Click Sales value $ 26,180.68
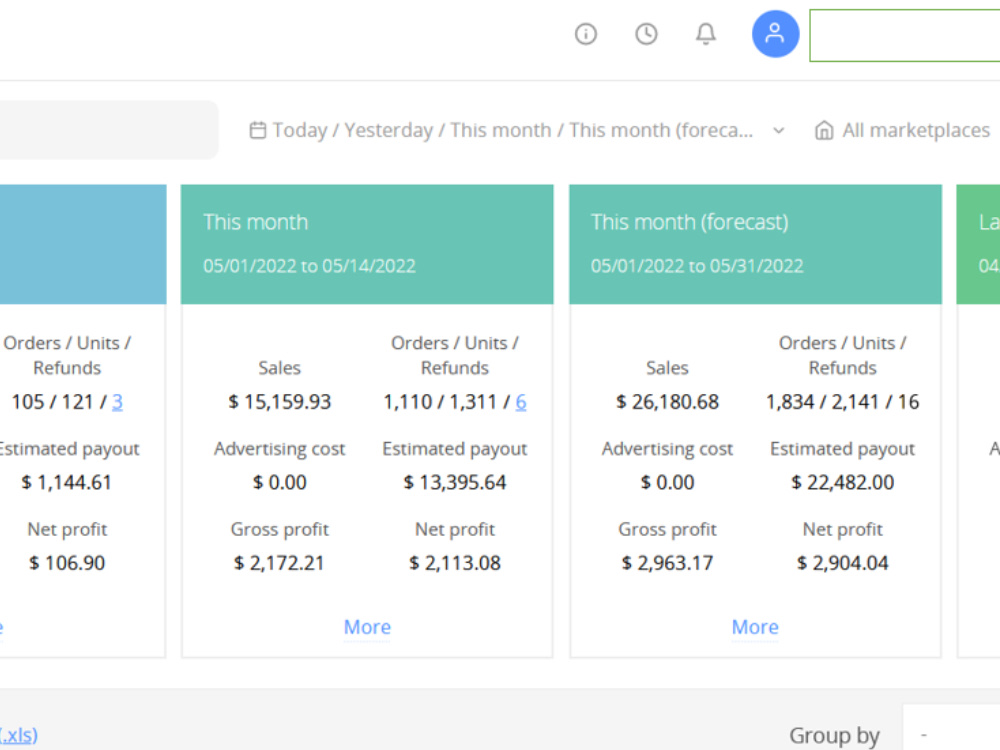Viewport: 1000px width, 750px height. pos(667,402)
